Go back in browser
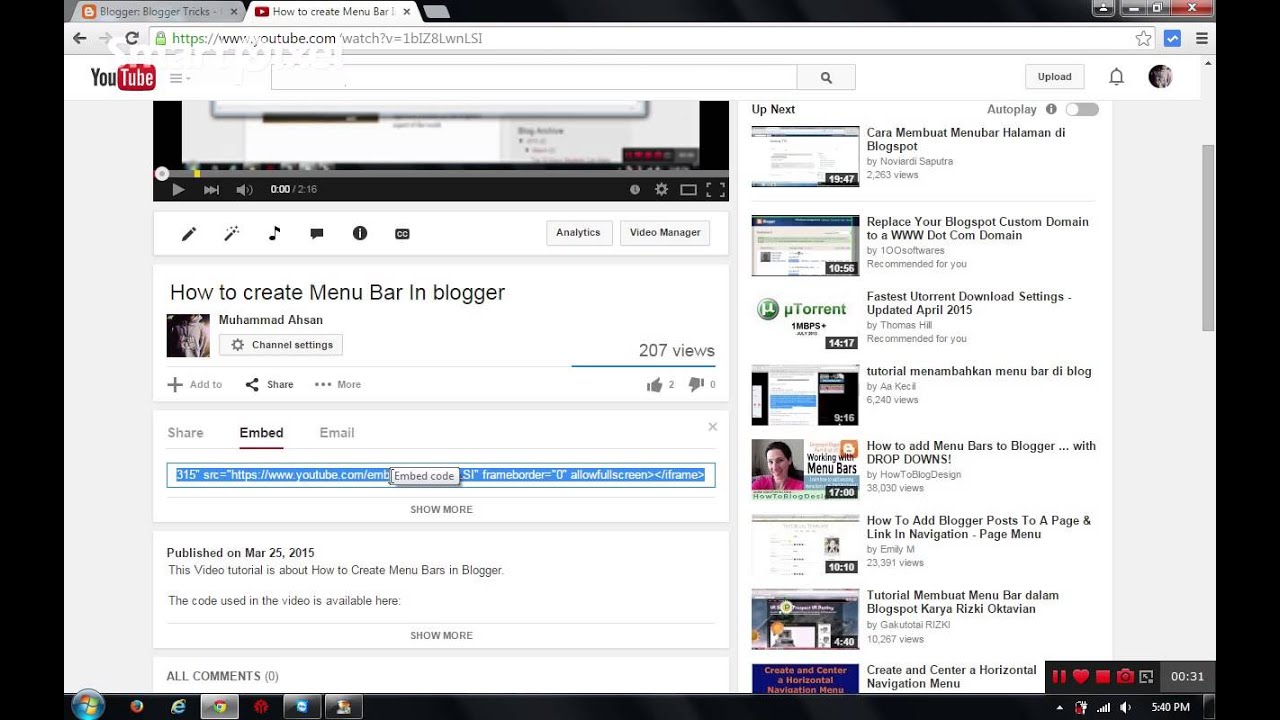Image resolution: width=1280 pixels, height=720 pixels. click(80, 39)
